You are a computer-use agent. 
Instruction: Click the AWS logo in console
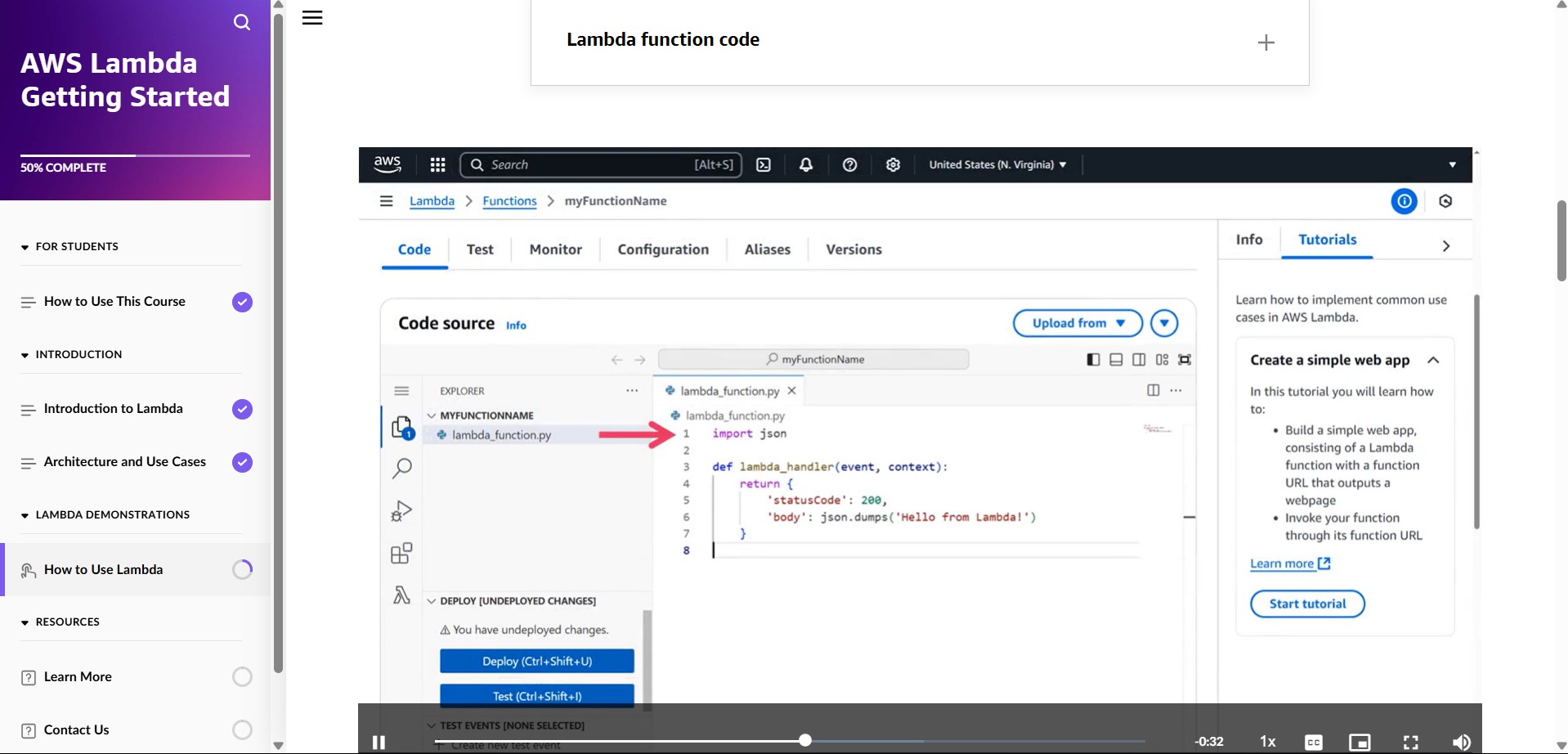tap(388, 164)
